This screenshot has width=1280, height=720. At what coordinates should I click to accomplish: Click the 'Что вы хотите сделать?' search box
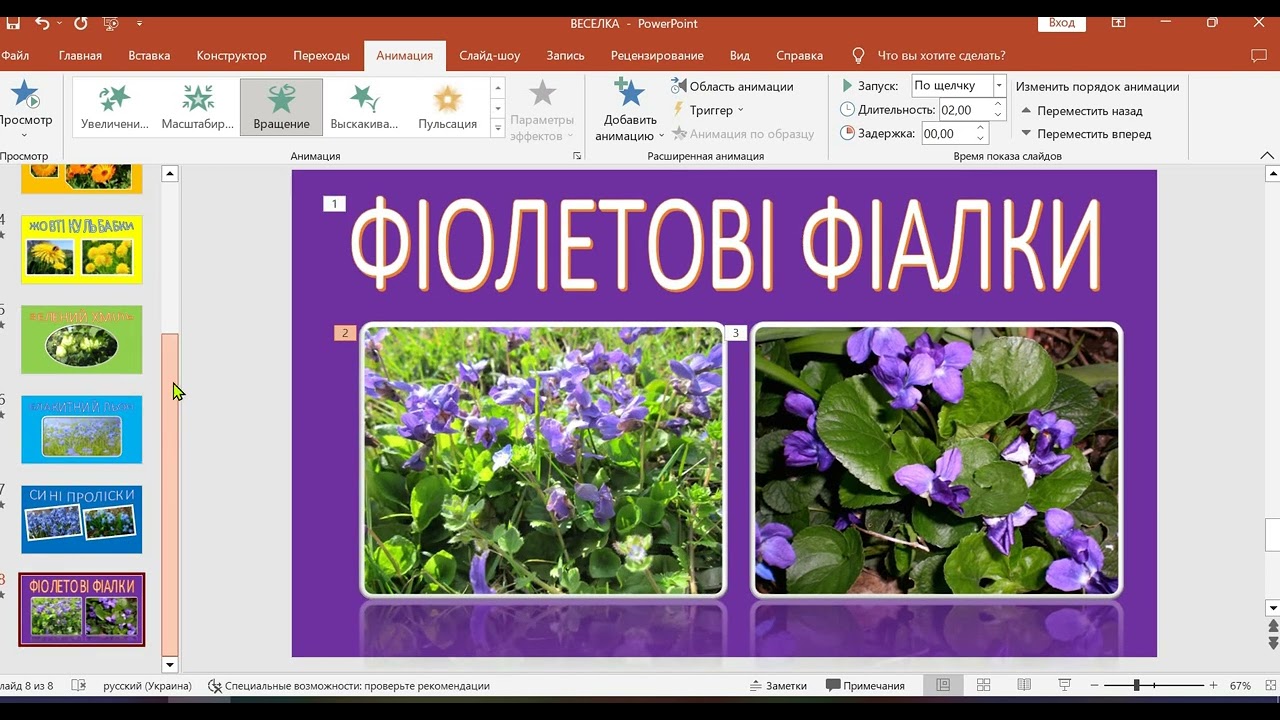(940, 56)
